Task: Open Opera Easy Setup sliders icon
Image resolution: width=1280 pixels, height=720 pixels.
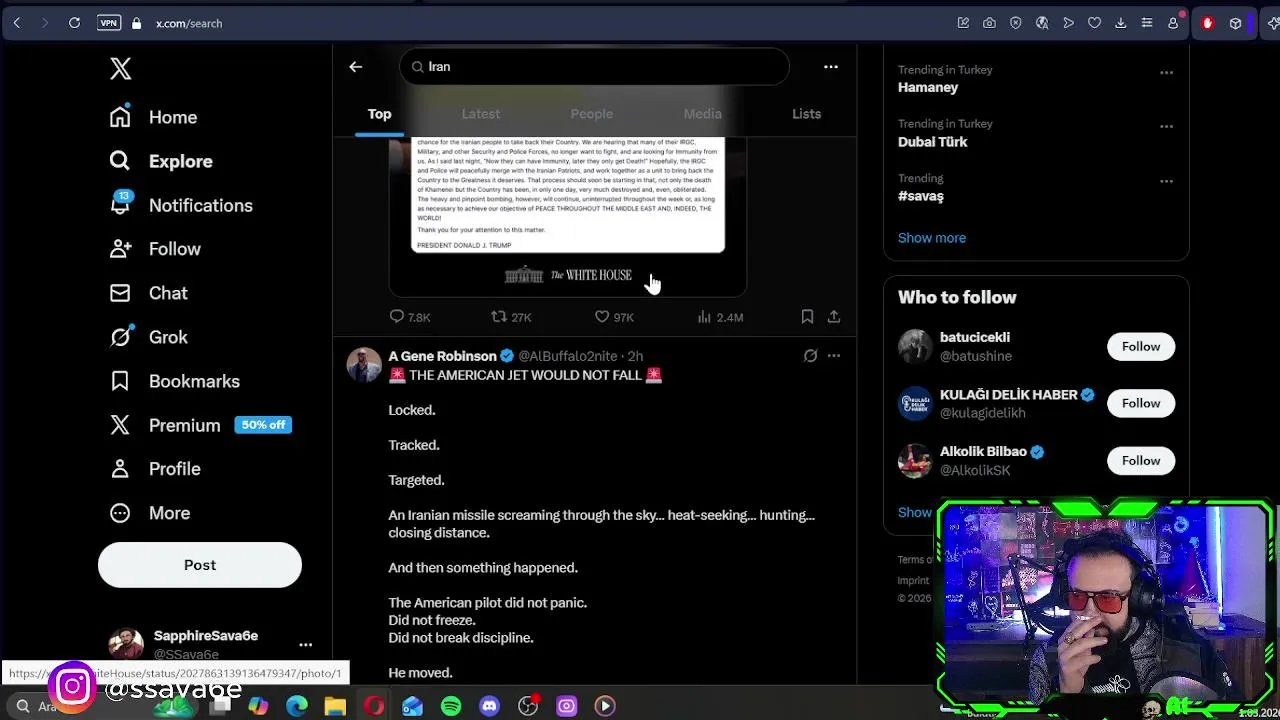Action: pos(1147,23)
